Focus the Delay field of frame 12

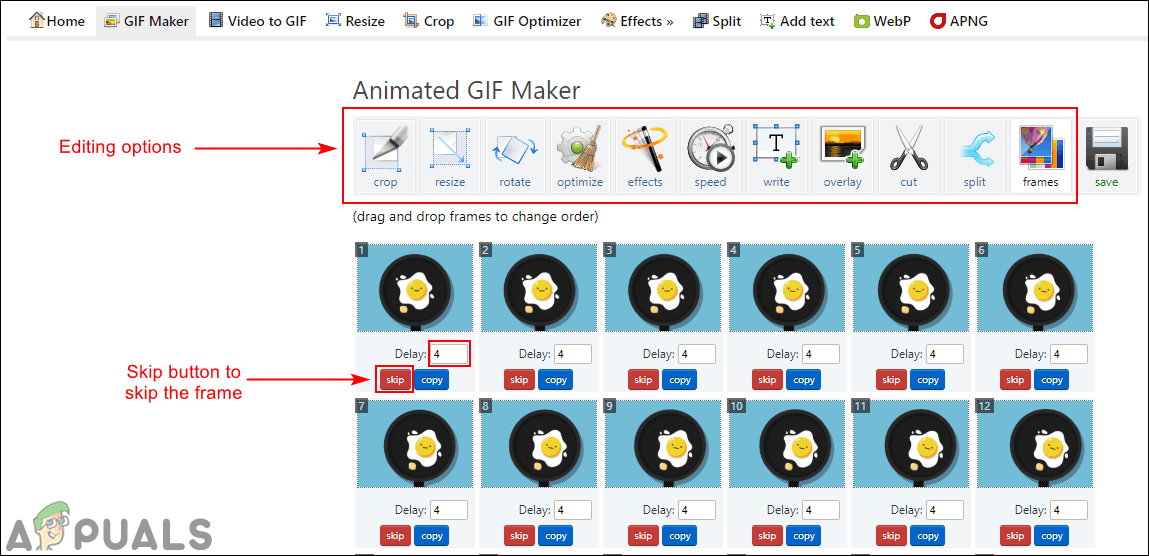[1069, 510]
